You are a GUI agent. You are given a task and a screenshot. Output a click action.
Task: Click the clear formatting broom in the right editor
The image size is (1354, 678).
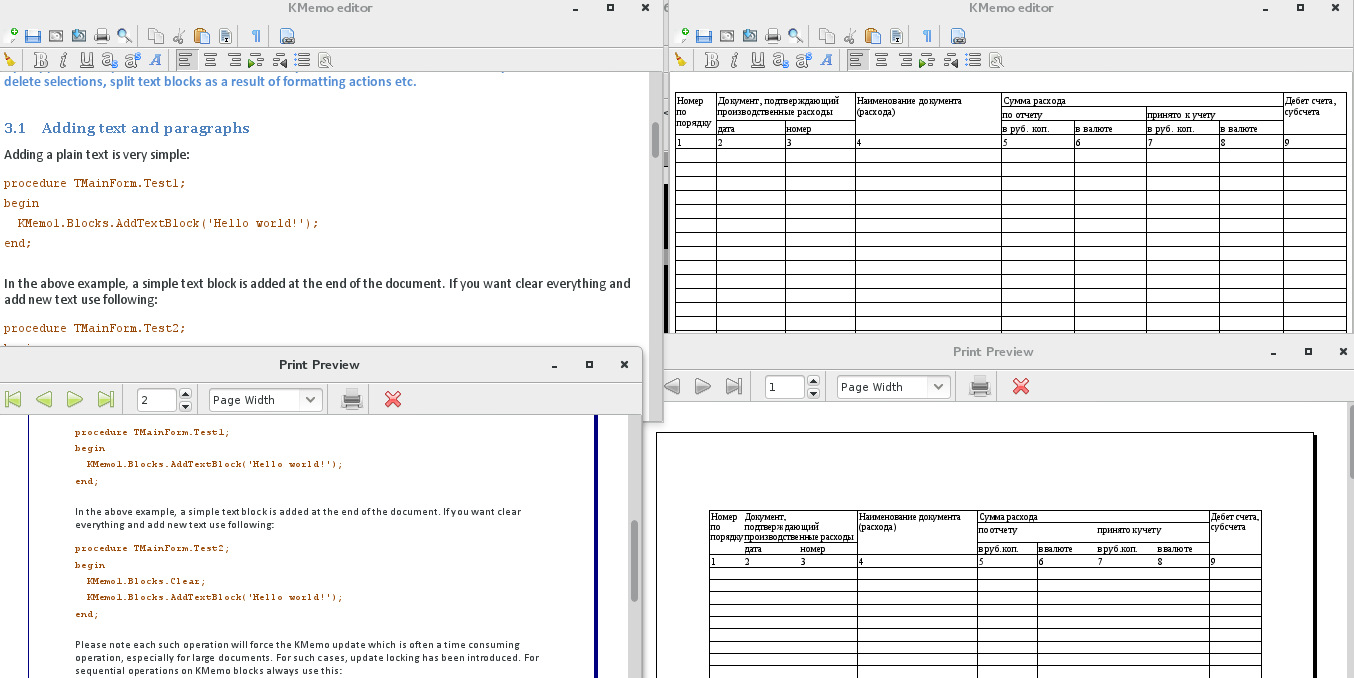coord(684,60)
